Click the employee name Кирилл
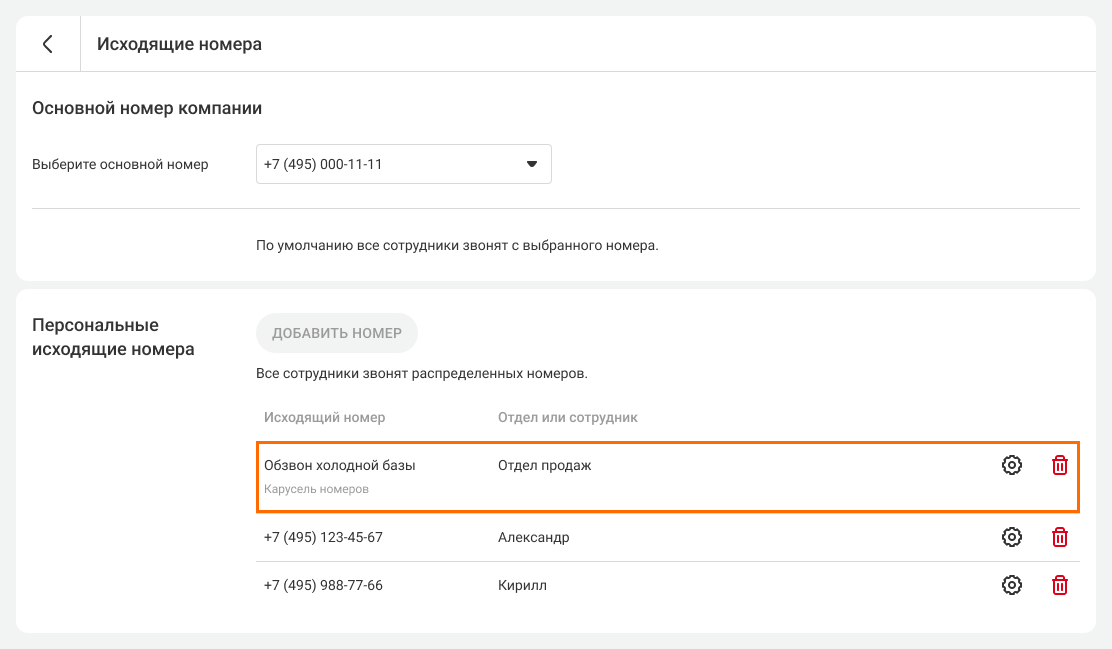 [522, 585]
